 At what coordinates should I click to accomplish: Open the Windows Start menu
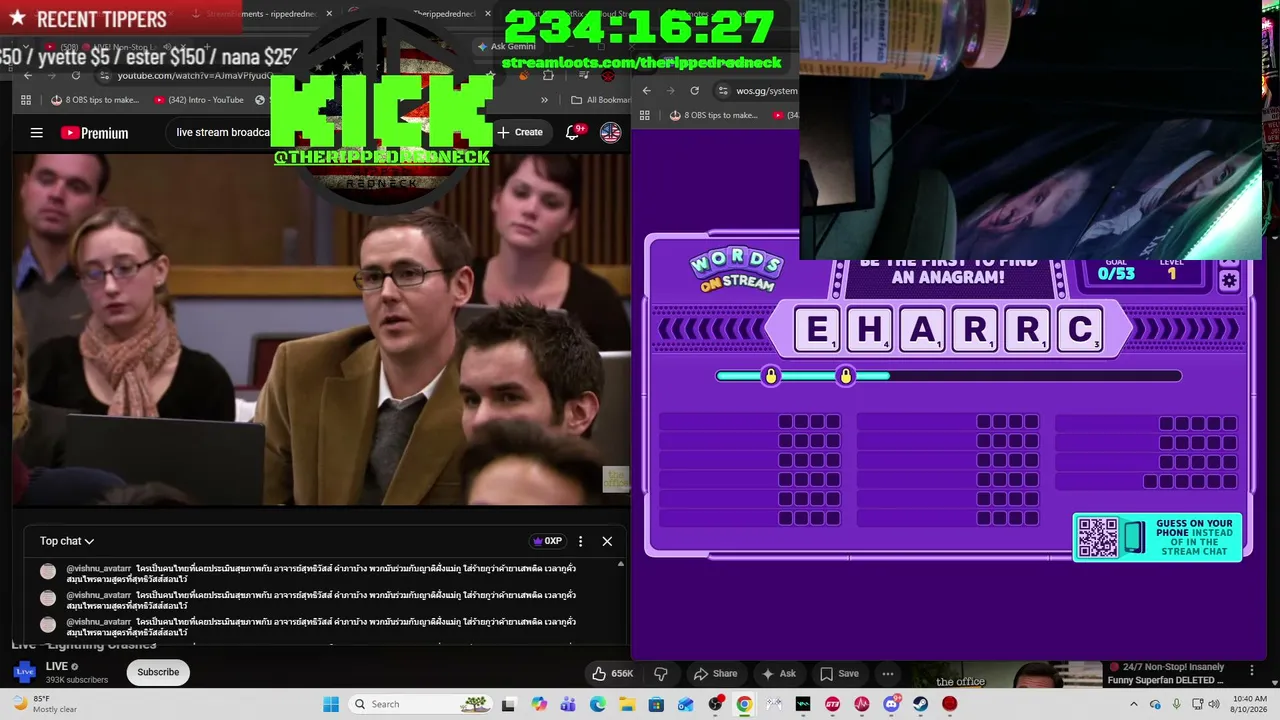coord(331,704)
